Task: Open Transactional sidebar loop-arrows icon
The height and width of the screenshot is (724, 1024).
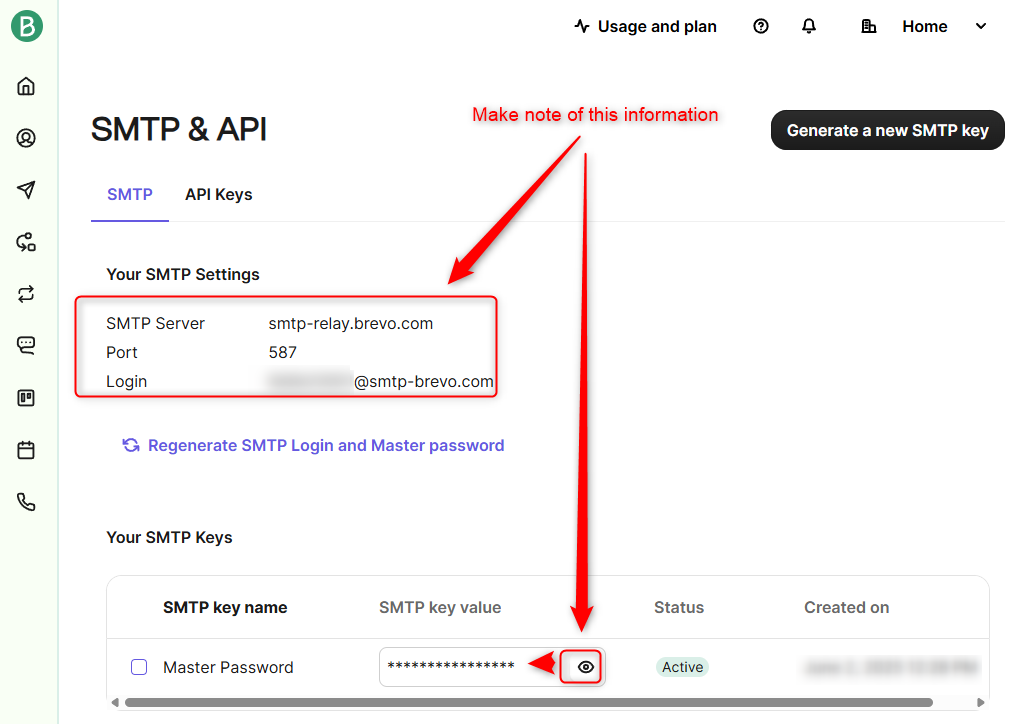Action: (x=26, y=294)
